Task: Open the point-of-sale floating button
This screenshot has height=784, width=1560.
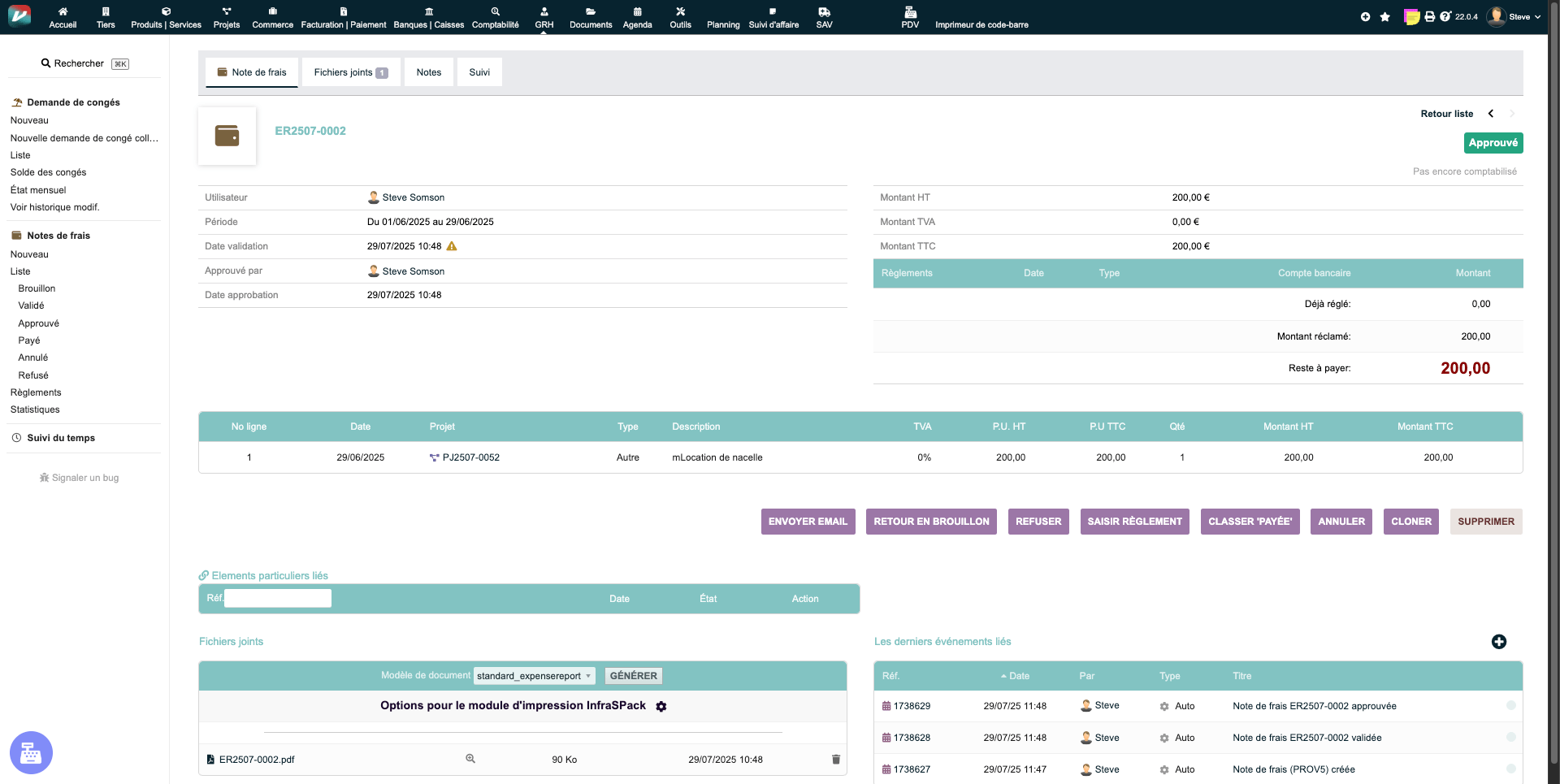Action: [31, 753]
